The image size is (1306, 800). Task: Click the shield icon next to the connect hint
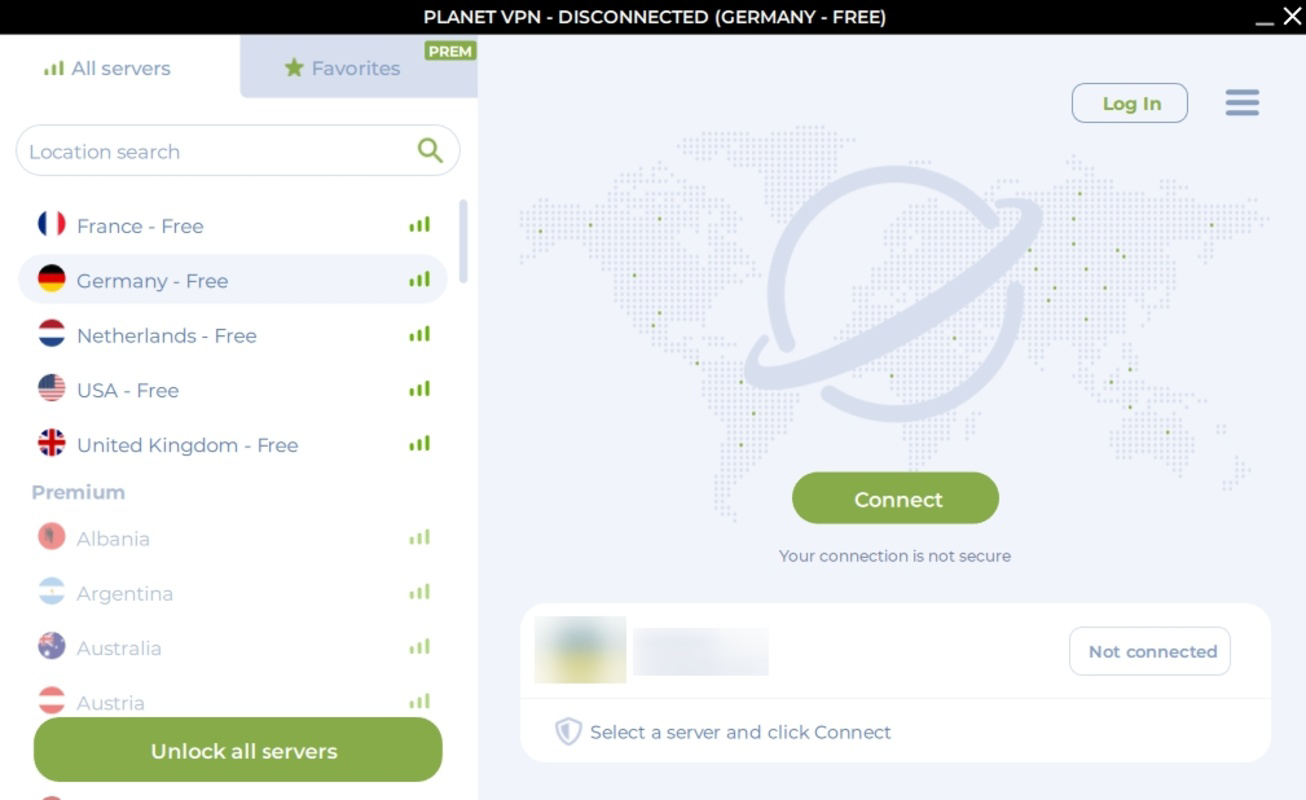point(569,732)
